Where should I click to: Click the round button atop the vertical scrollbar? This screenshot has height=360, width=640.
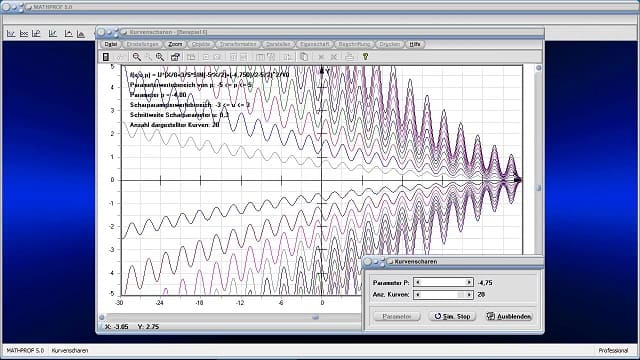[x=538, y=68]
